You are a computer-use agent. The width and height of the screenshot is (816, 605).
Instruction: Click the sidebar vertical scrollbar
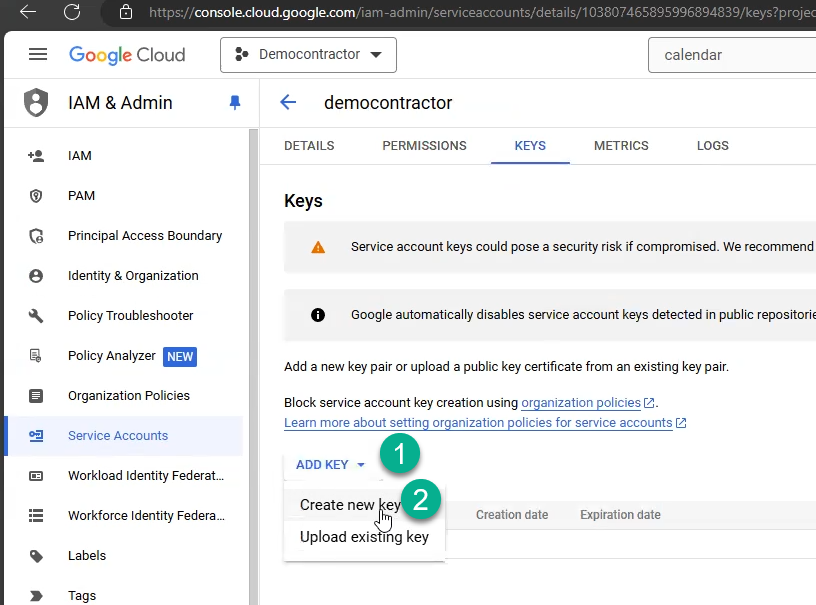pyautogui.click(x=253, y=367)
